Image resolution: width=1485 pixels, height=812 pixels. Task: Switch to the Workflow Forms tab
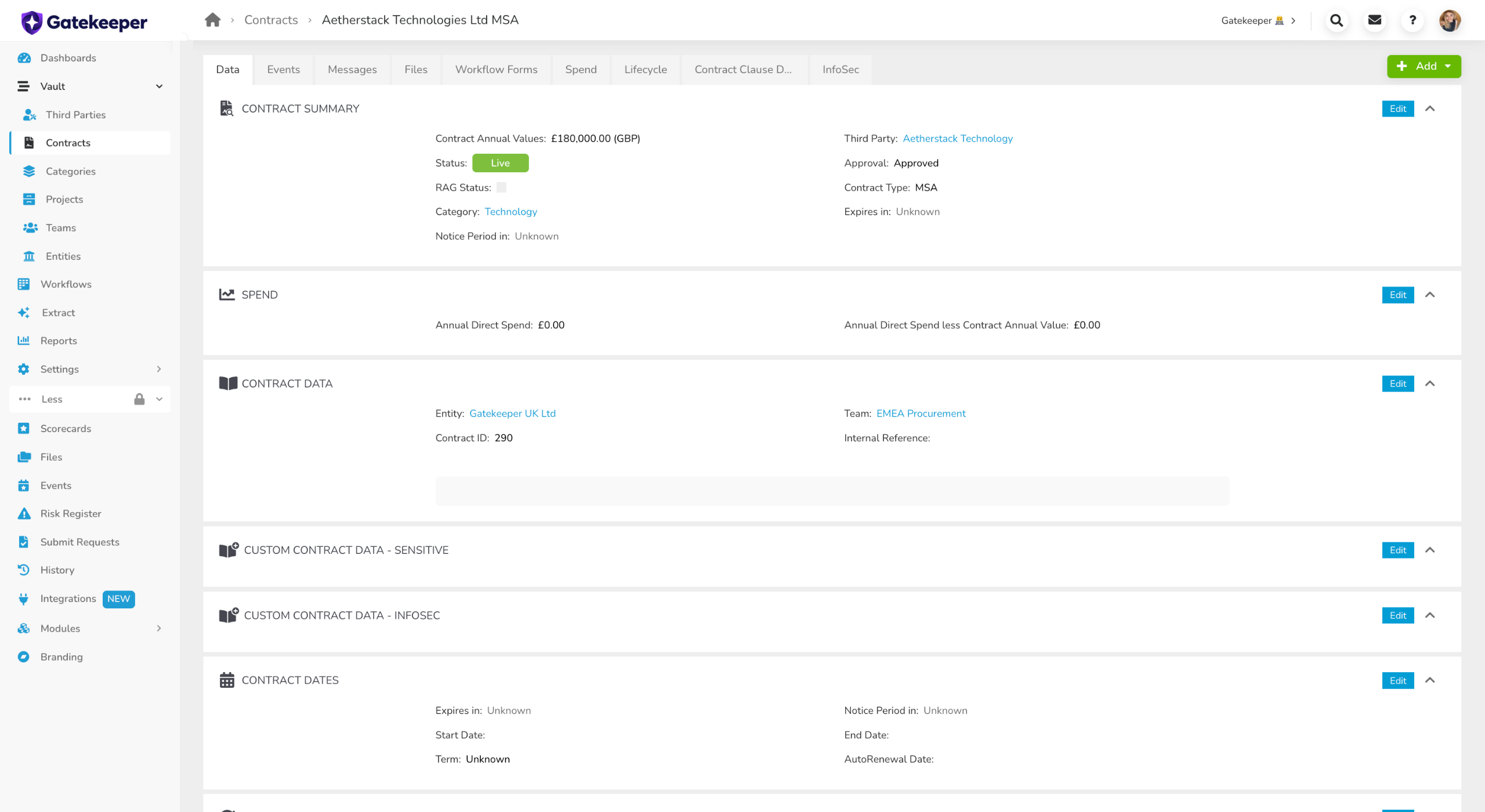(497, 70)
